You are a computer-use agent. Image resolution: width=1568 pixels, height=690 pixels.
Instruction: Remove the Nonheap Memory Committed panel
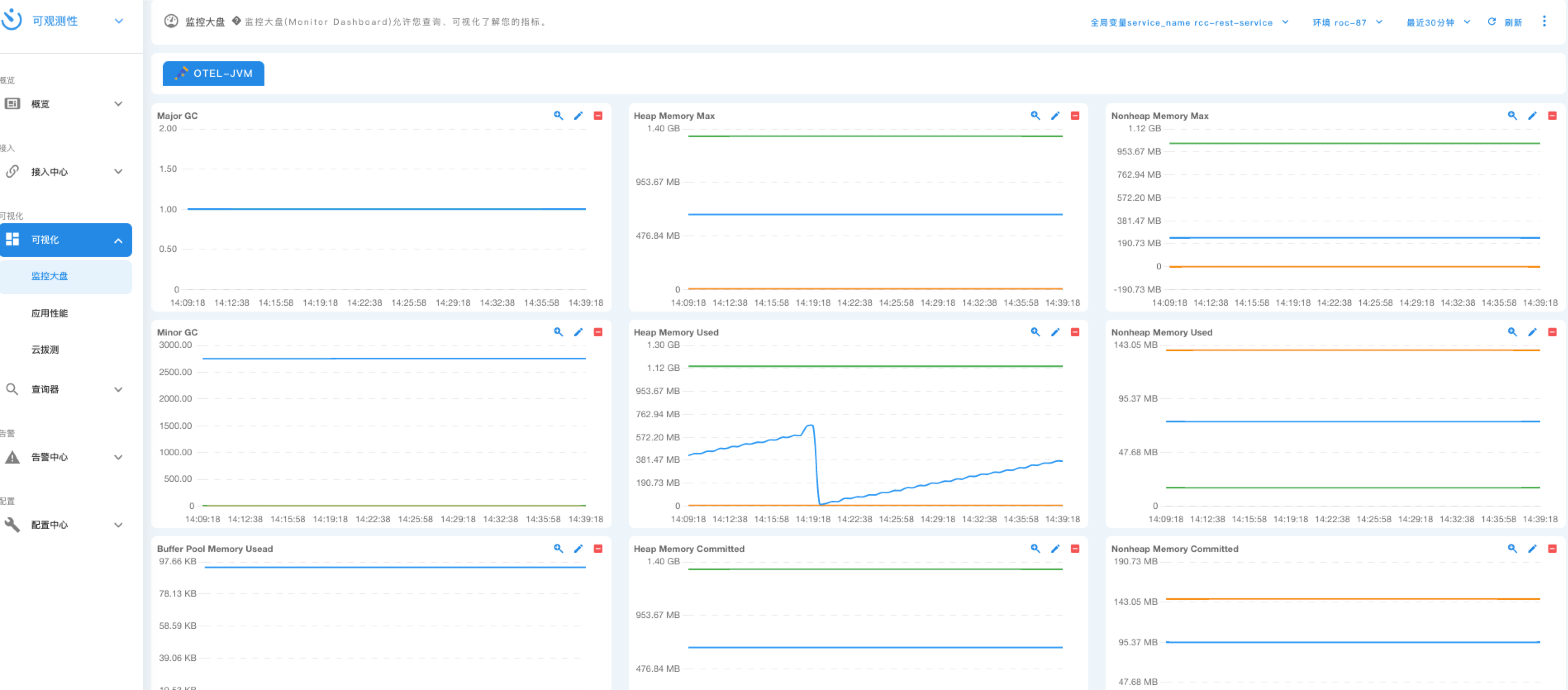coord(1553,549)
